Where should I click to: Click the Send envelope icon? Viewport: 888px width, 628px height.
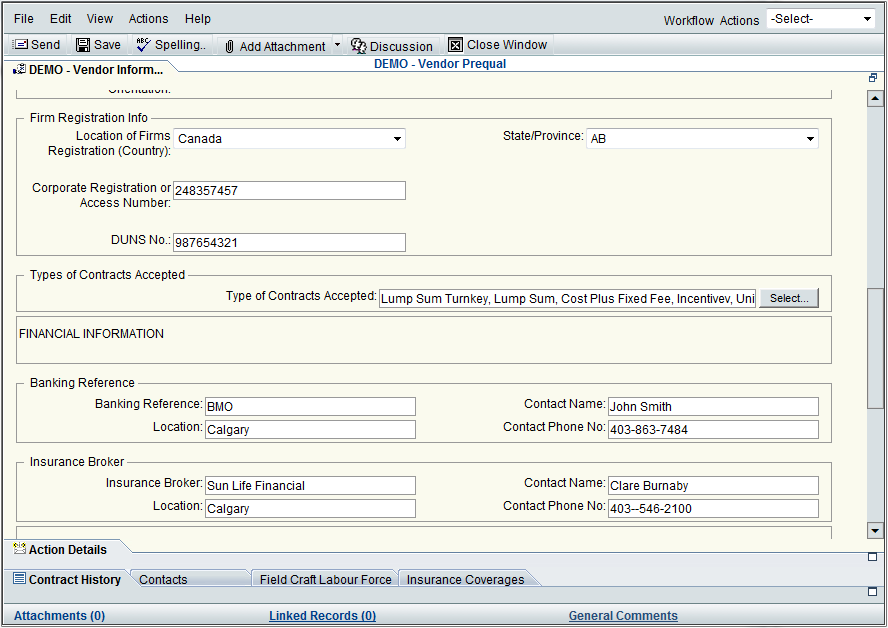pos(20,45)
